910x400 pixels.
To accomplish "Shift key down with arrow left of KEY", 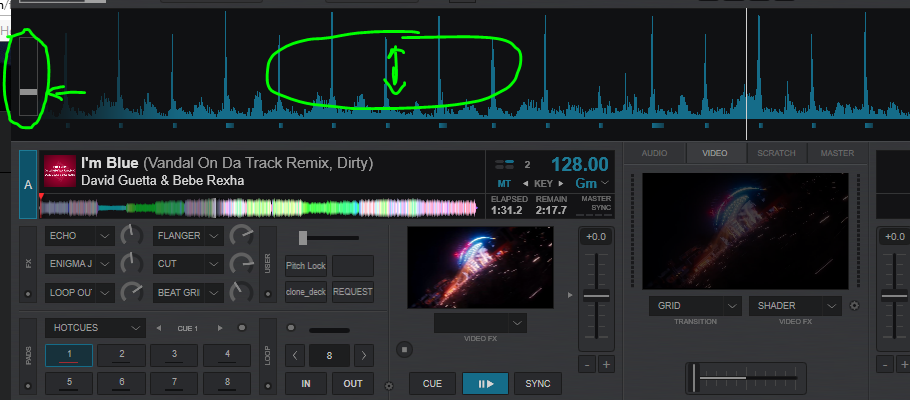I will pos(526,183).
